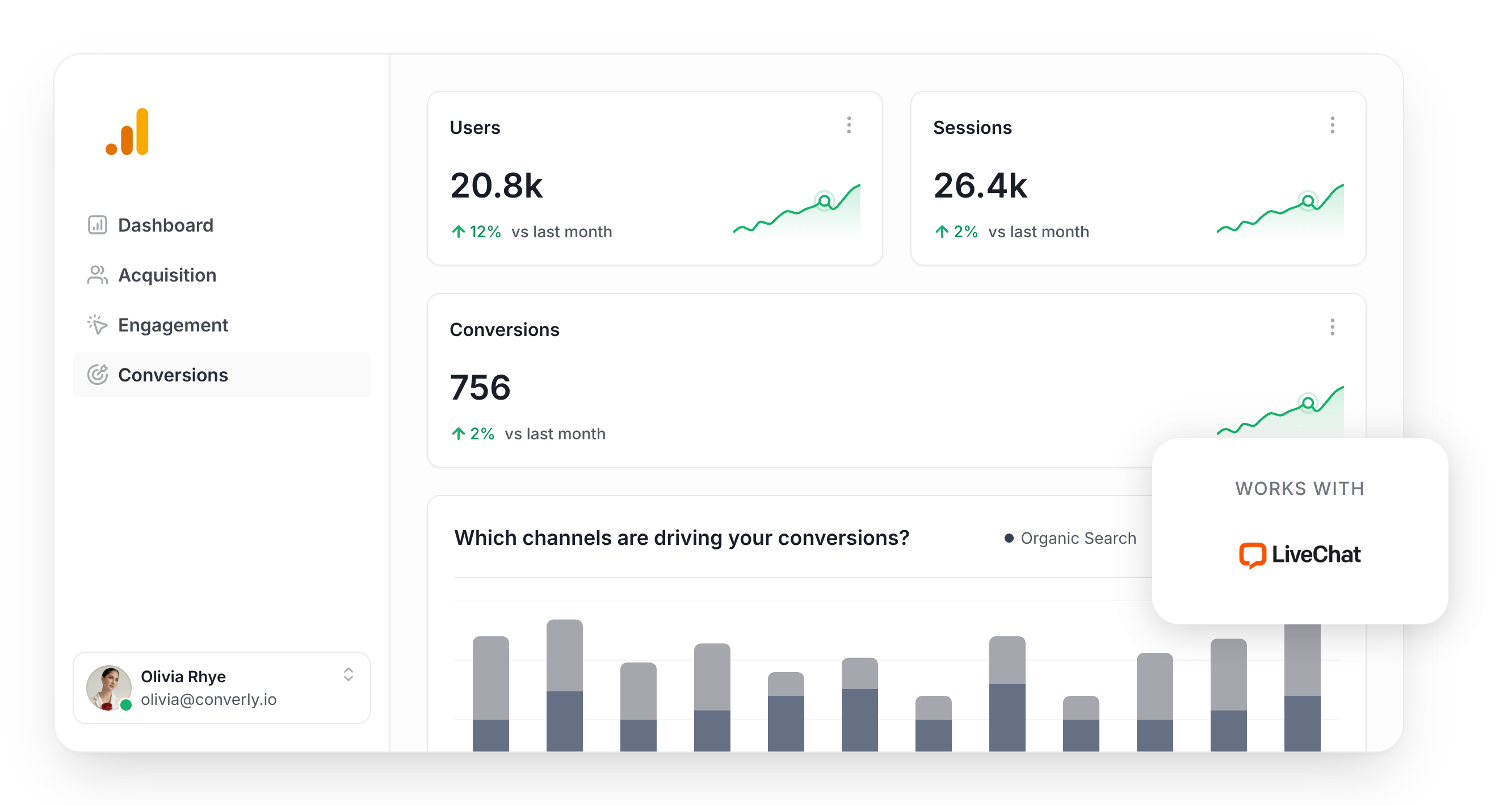Click the Users sparkline data point
Screen dimensions: 1512x806
click(x=825, y=201)
